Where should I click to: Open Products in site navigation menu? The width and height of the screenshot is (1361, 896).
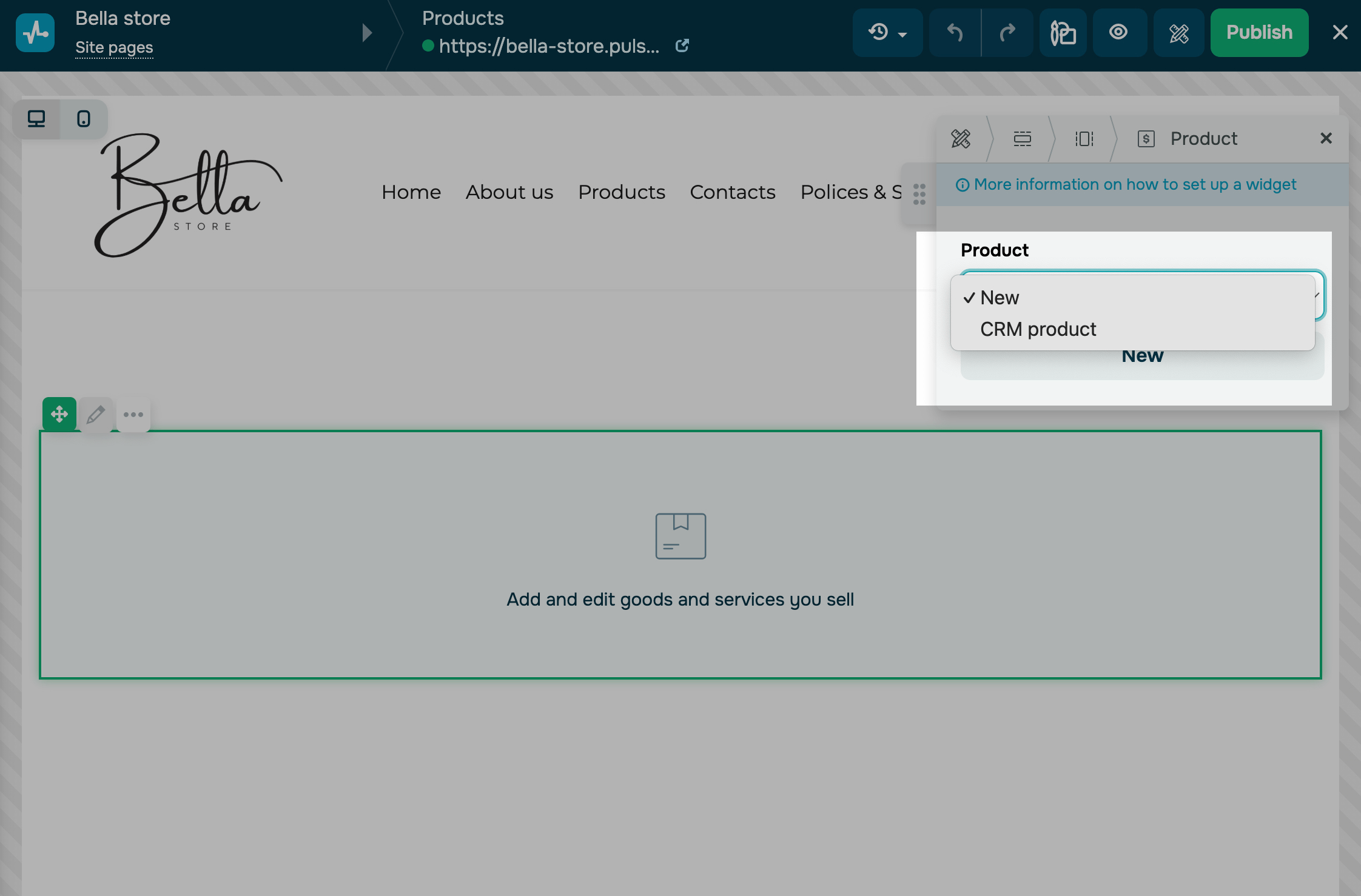pos(621,192)
